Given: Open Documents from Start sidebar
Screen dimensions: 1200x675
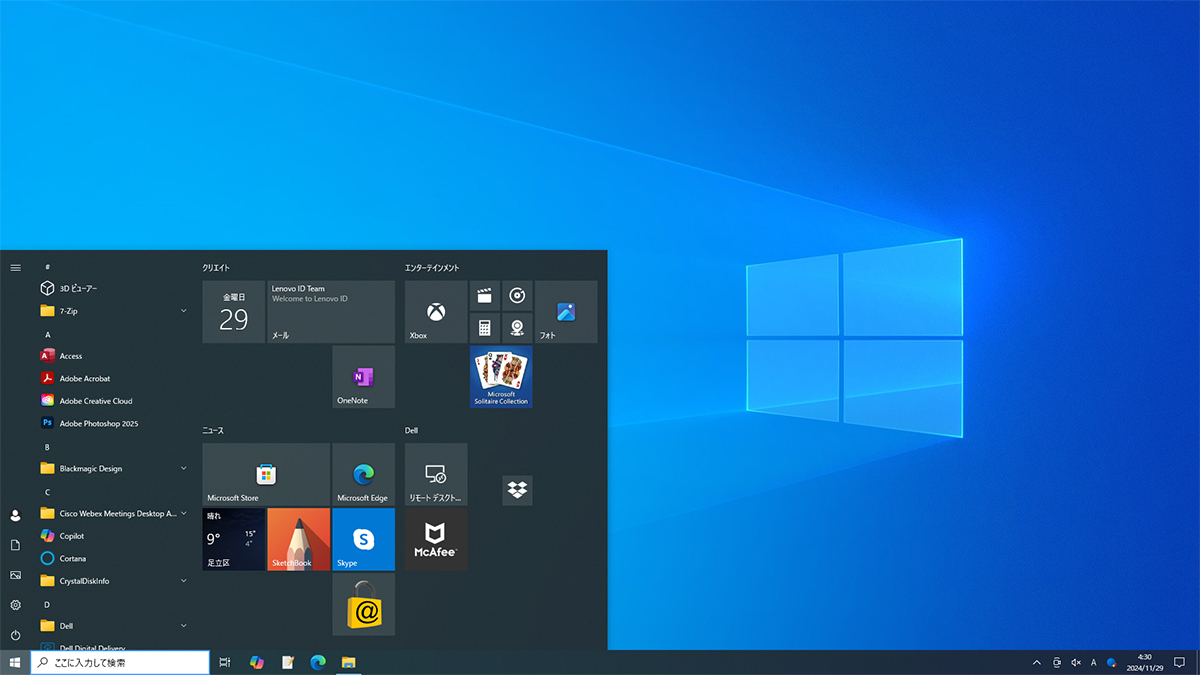Looking at the screenshot, I should tap(15, 545).
